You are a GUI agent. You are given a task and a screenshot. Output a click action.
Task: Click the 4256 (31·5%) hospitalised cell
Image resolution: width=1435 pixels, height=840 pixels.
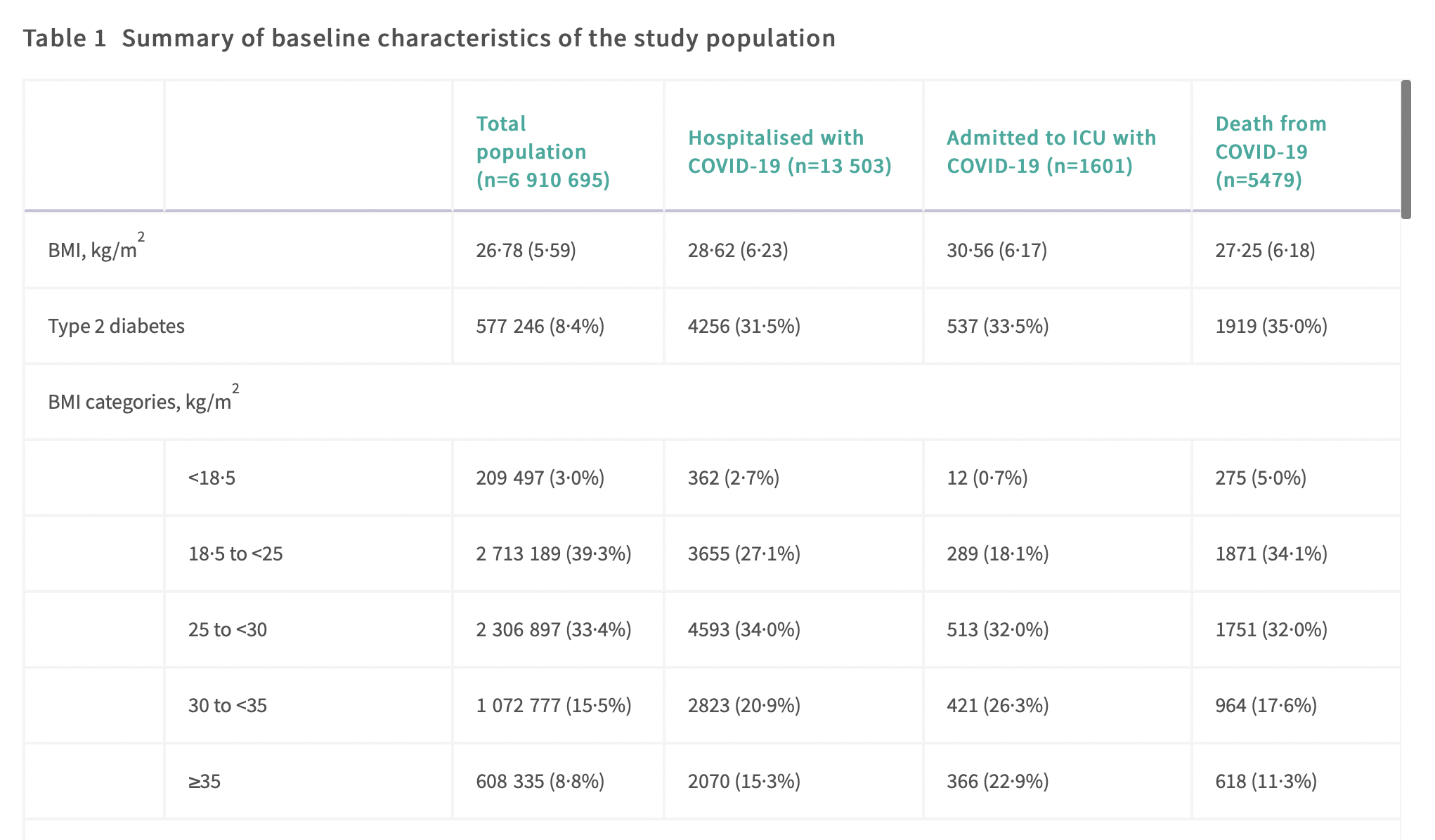coord(744,326)
